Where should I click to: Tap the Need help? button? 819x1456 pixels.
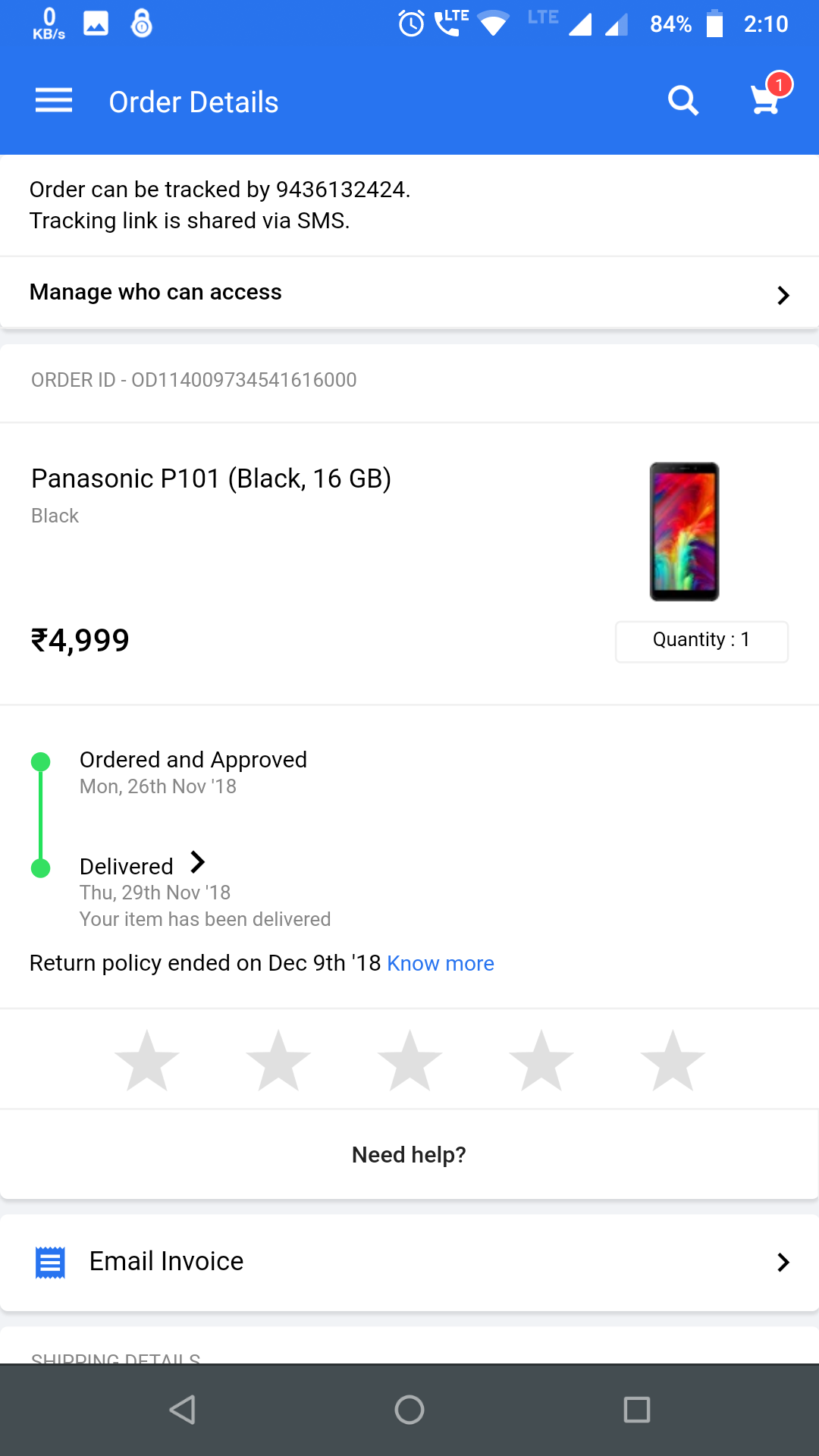(409, 1155)
